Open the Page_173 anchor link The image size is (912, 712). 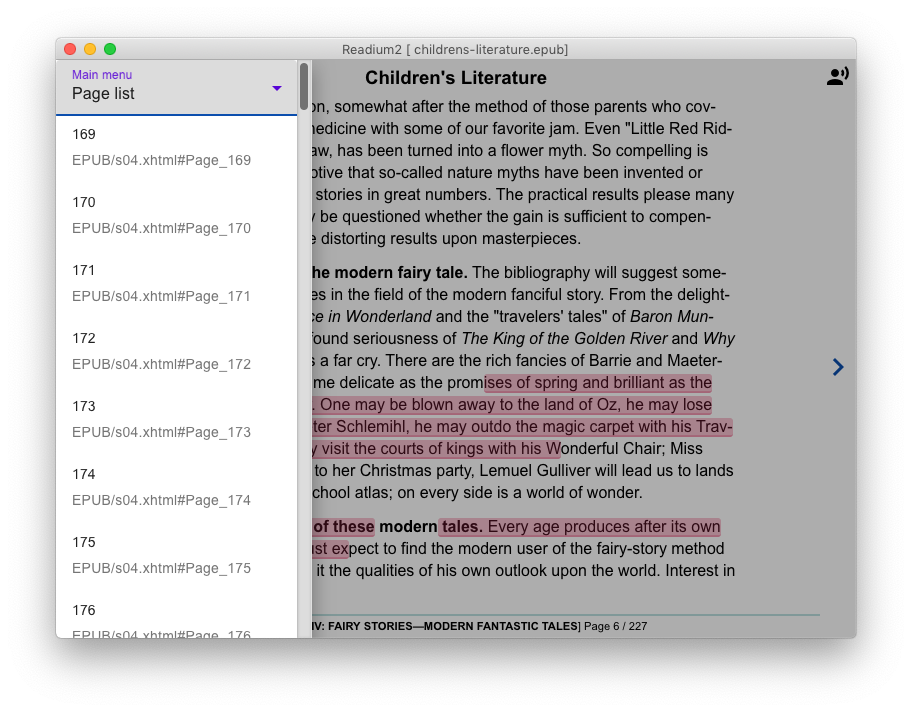tap(84, 406)
